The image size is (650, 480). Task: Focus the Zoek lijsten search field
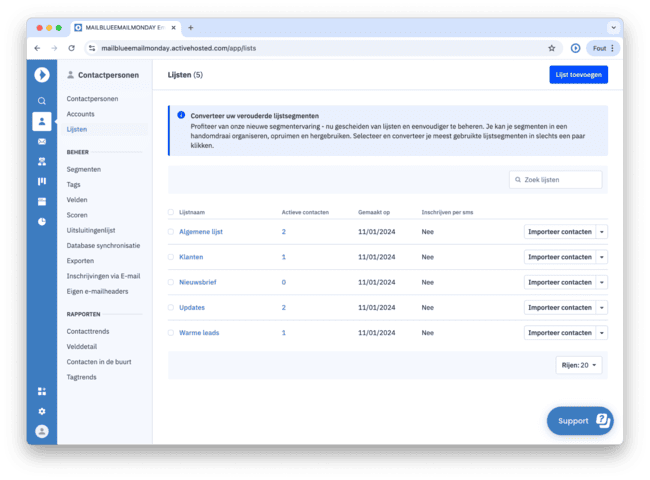tap(555, 180)
